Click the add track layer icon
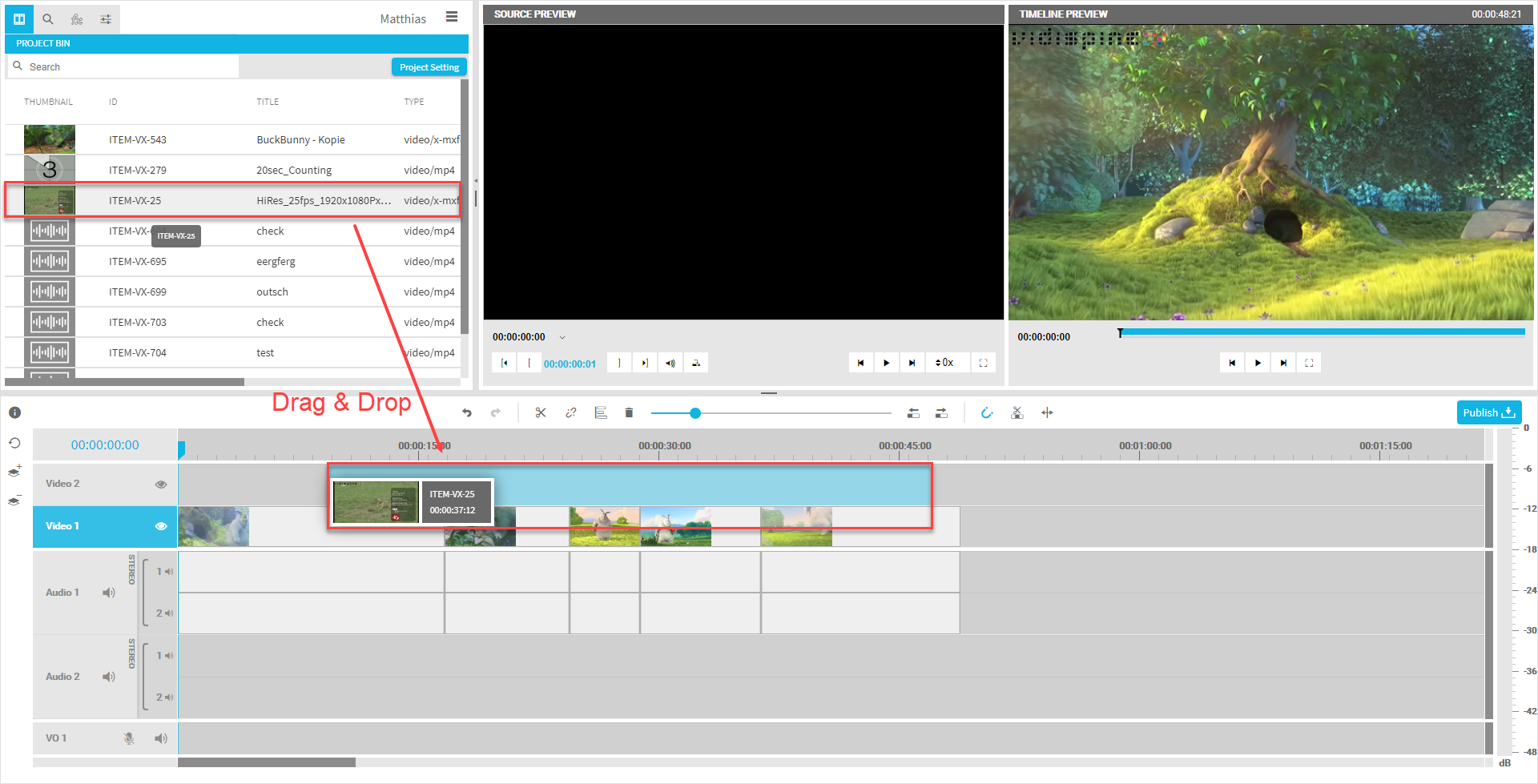1538x784 pixels. pos(14,472)
